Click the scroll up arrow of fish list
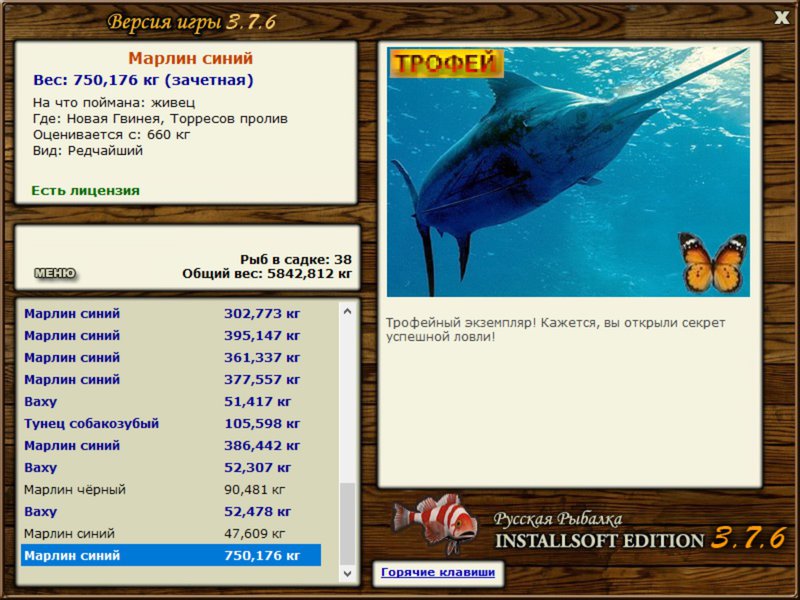This screenshot has width=800, height=600. pyautogui.click(x=347, y=311)
